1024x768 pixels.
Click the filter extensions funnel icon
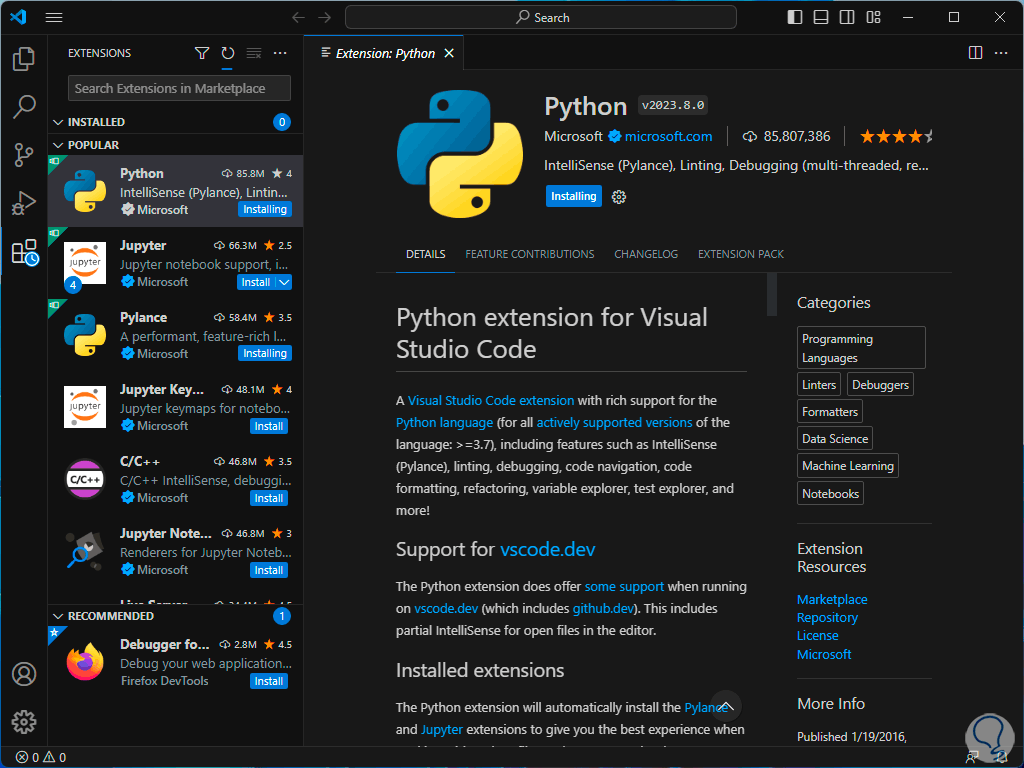point(202,53)
